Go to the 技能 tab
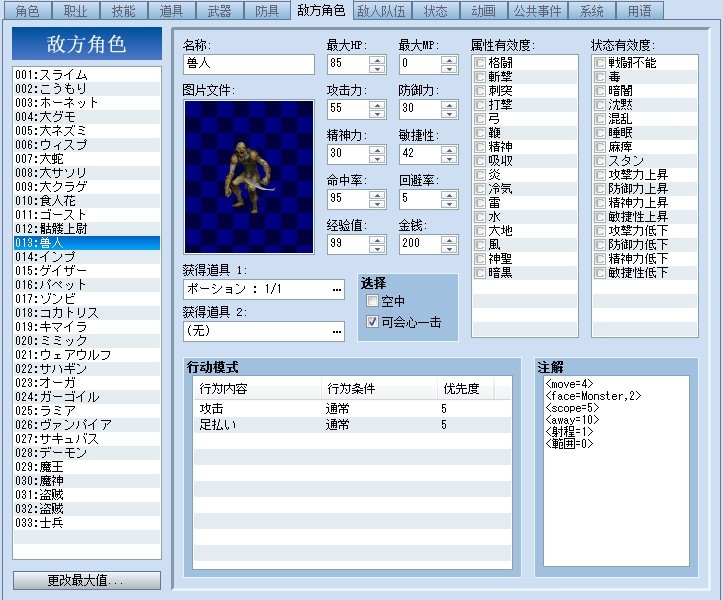The image size is (723, 600). pos(123,11)
